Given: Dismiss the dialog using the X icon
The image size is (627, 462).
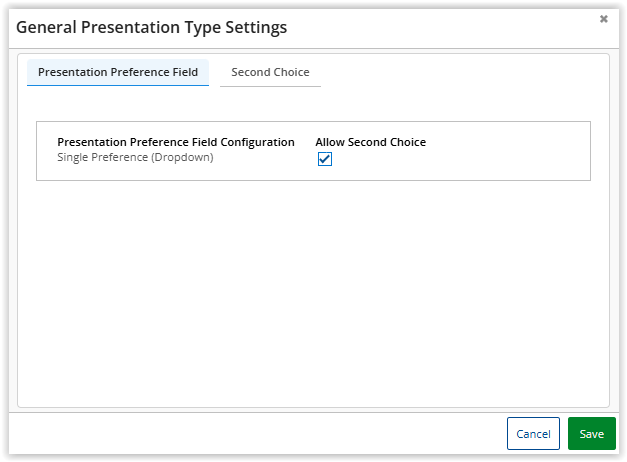Looking at the screenshot, I should (x=603, y=19).
